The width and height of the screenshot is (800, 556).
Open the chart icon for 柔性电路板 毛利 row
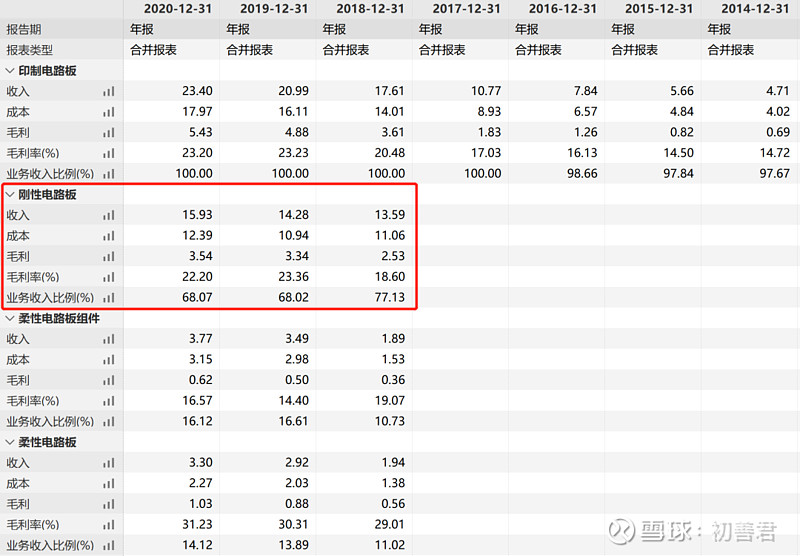[x=109, y=504]
